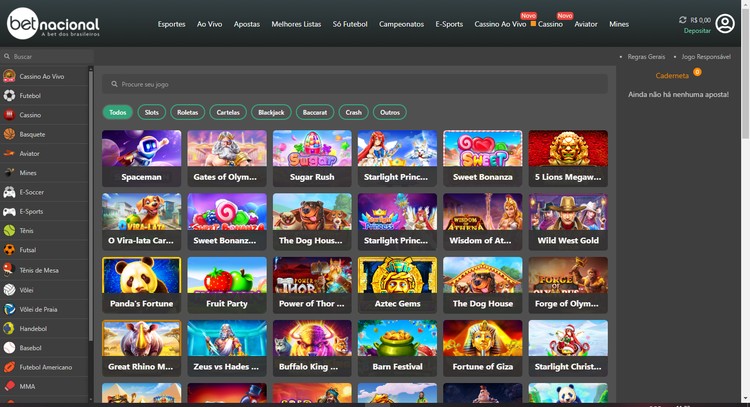Open the Aztec Gems game
This screenshot has height=407, width=750.
tap(397, 285)
